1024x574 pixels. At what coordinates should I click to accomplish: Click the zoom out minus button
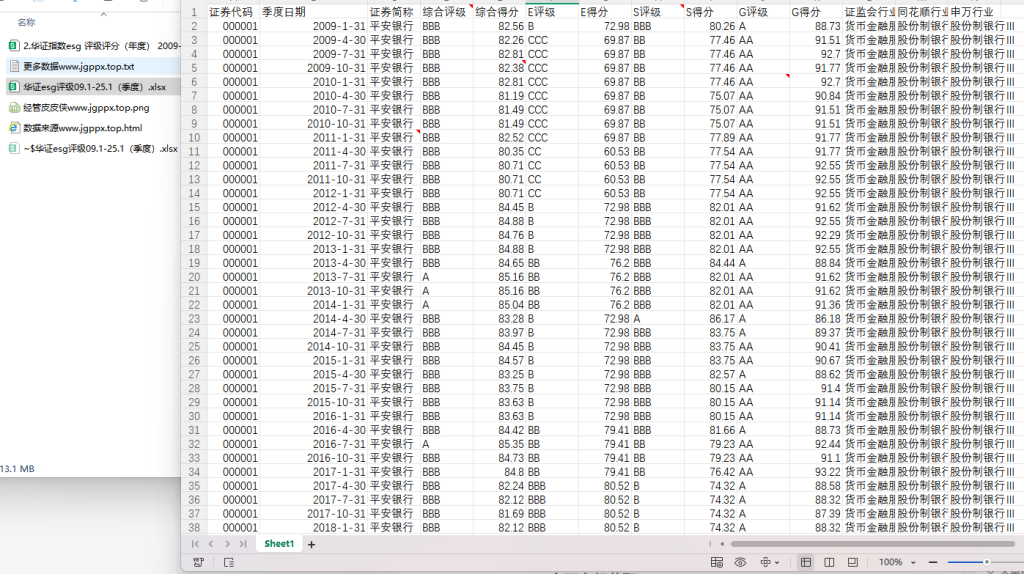click(933, 562)
